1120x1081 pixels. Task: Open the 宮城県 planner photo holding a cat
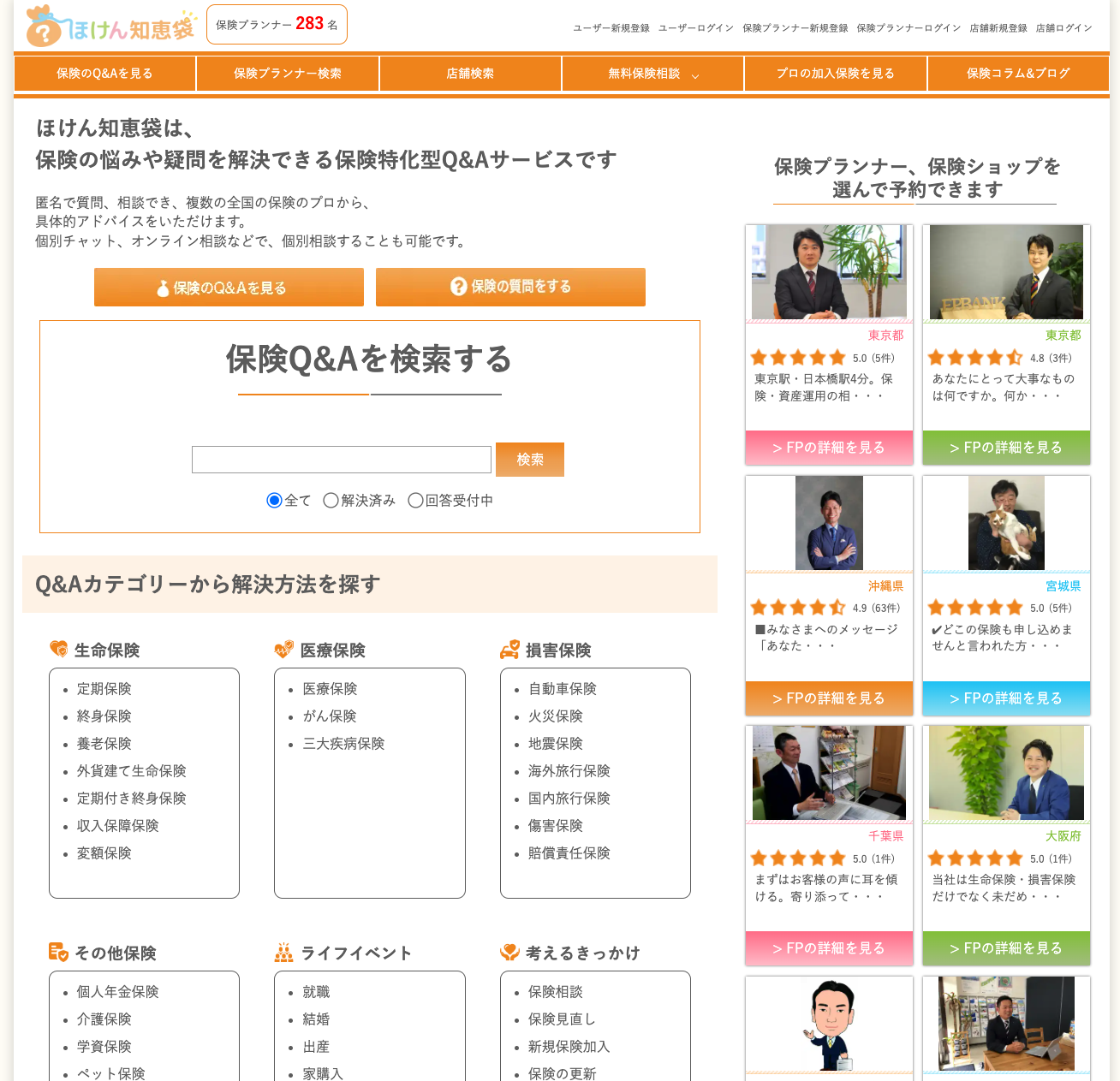point(1006,523)
